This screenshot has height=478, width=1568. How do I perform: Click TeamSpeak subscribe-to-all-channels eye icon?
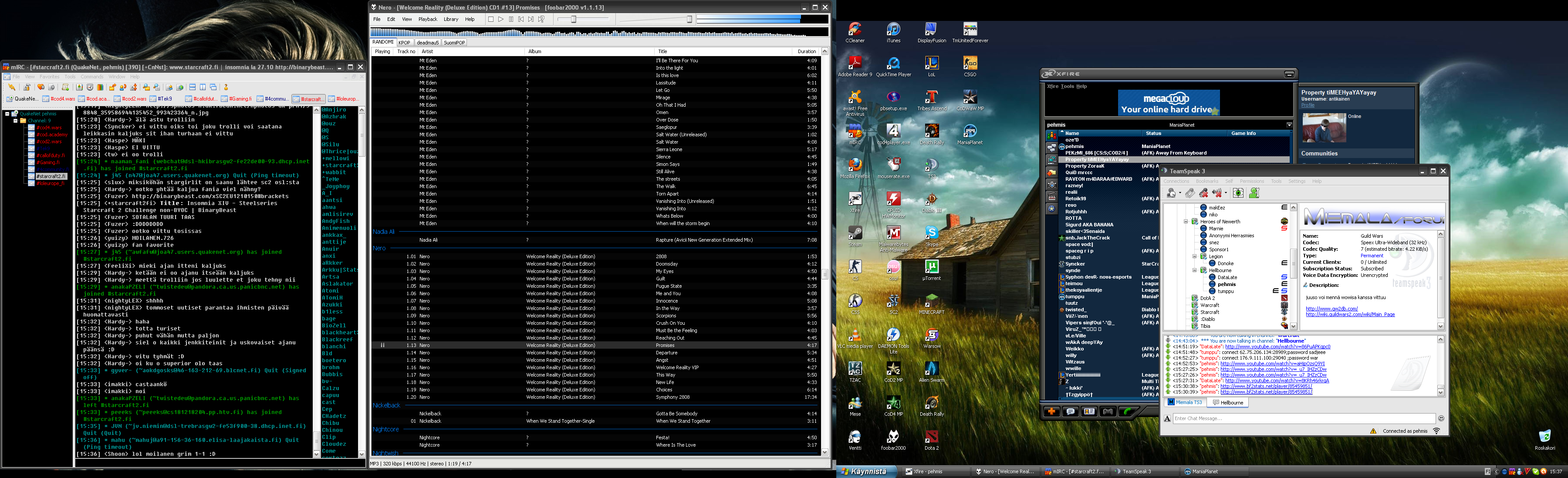pyautogui.click(x=1239, y=193)
